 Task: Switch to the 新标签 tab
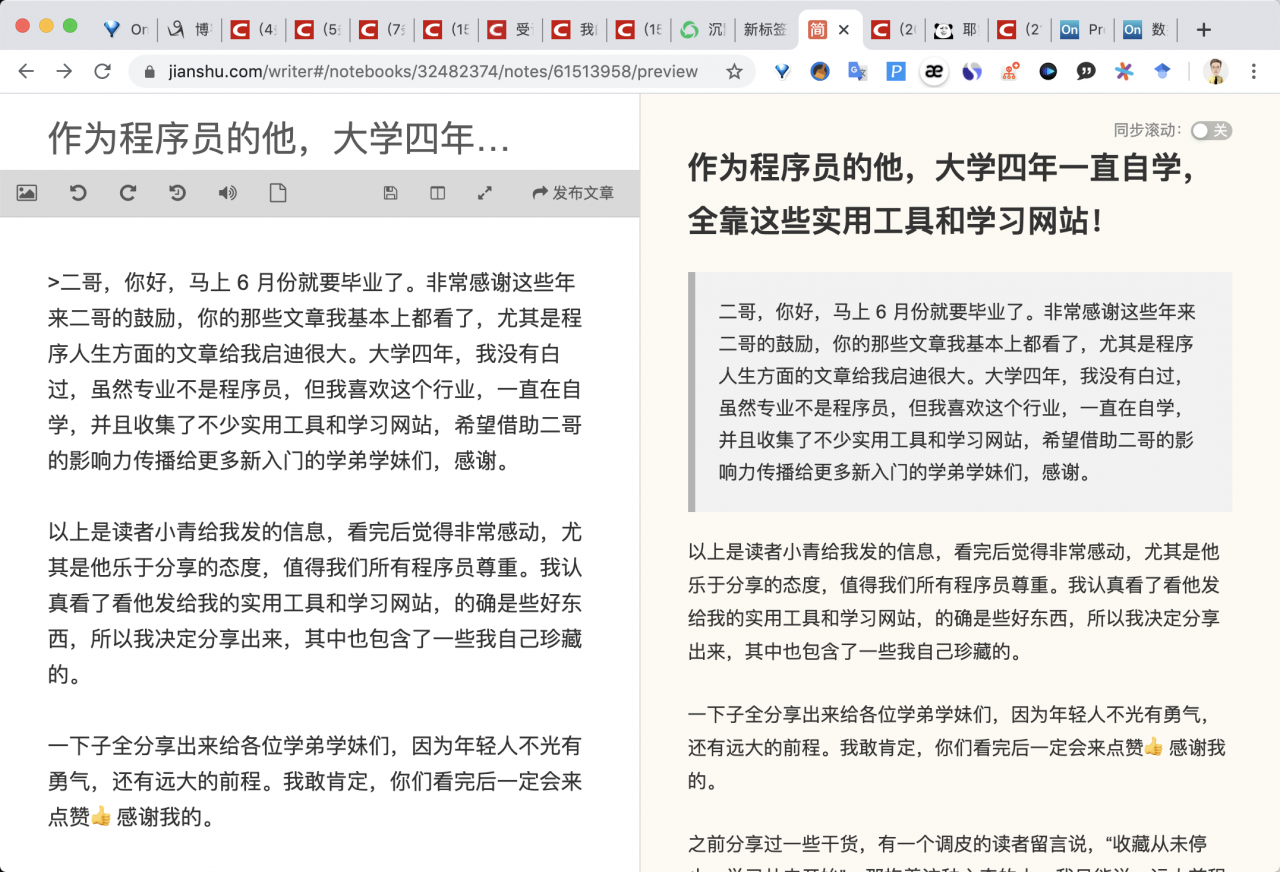coord(765,30)
